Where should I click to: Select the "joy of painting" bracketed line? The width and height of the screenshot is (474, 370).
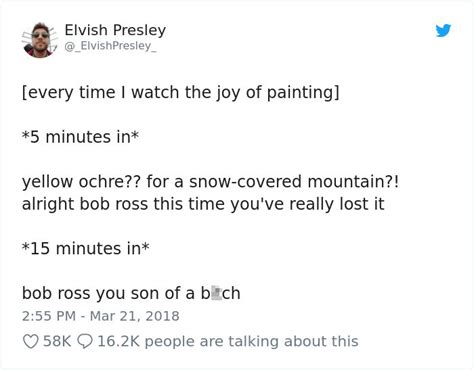point(181,92)
